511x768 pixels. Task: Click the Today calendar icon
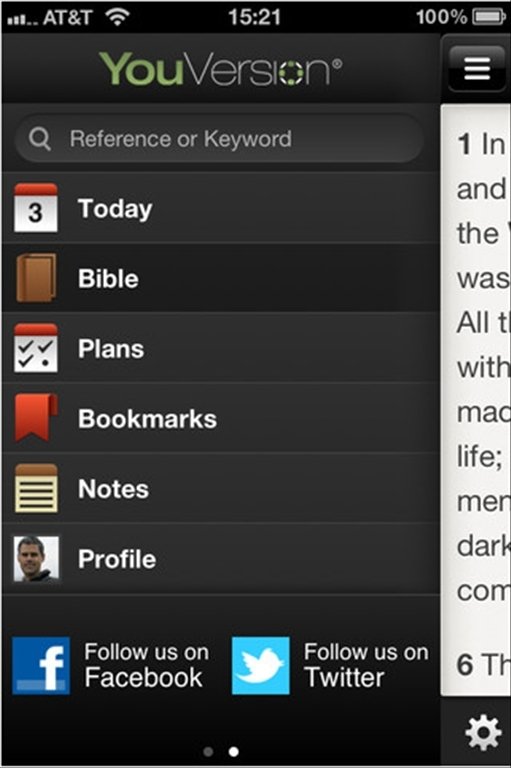[x=36, y=208]
